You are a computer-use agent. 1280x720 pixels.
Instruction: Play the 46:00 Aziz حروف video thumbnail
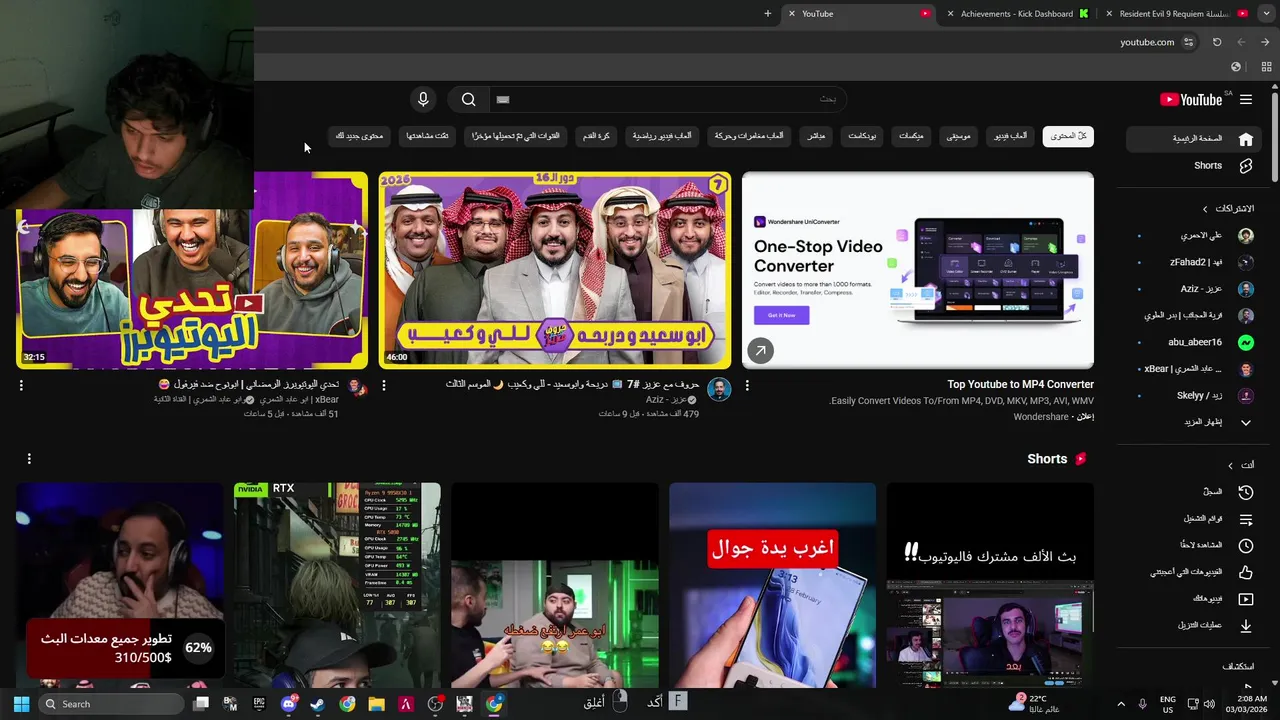tap(555, 270)
